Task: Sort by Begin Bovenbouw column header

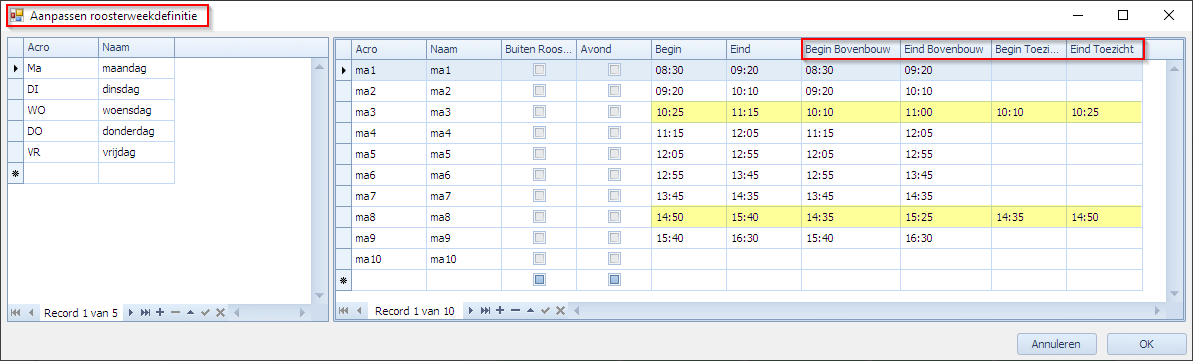Action: pyautogui.click(x=851, y=50)
